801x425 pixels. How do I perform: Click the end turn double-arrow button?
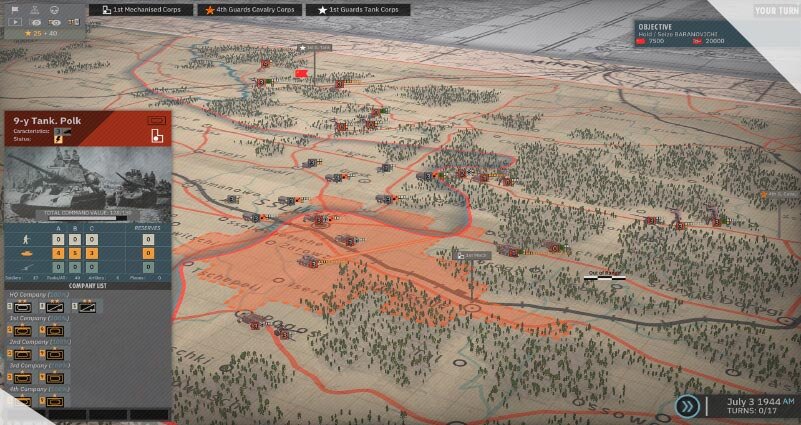687,407
